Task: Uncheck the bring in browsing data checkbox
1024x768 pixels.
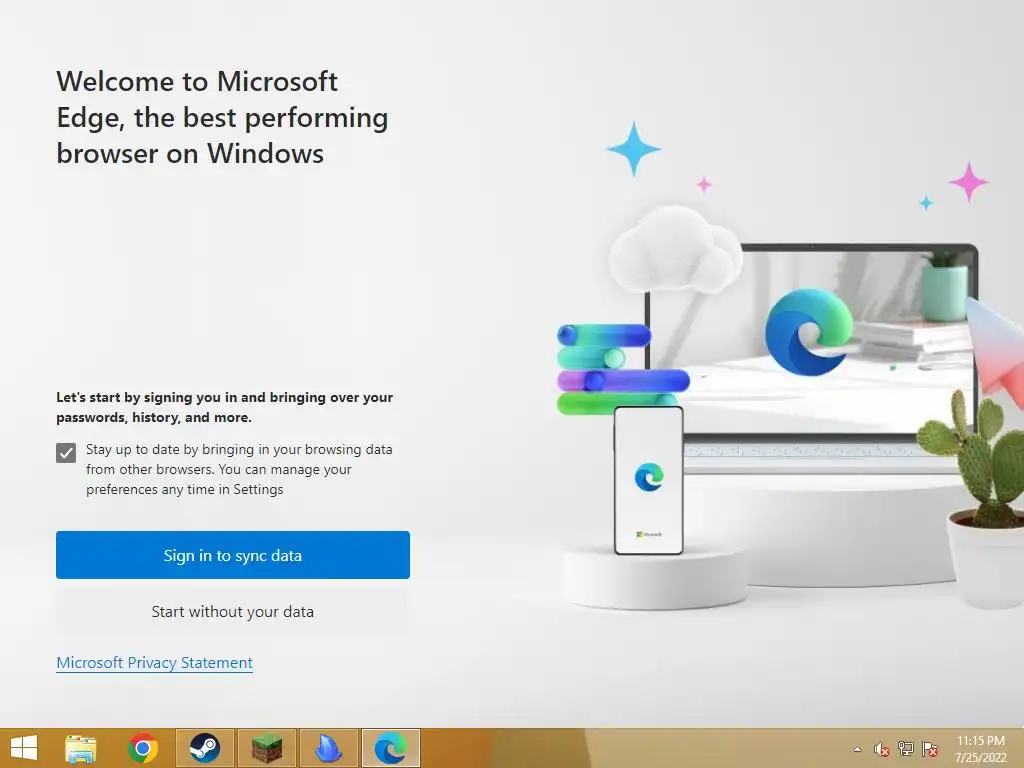Action: coord(66,452)
